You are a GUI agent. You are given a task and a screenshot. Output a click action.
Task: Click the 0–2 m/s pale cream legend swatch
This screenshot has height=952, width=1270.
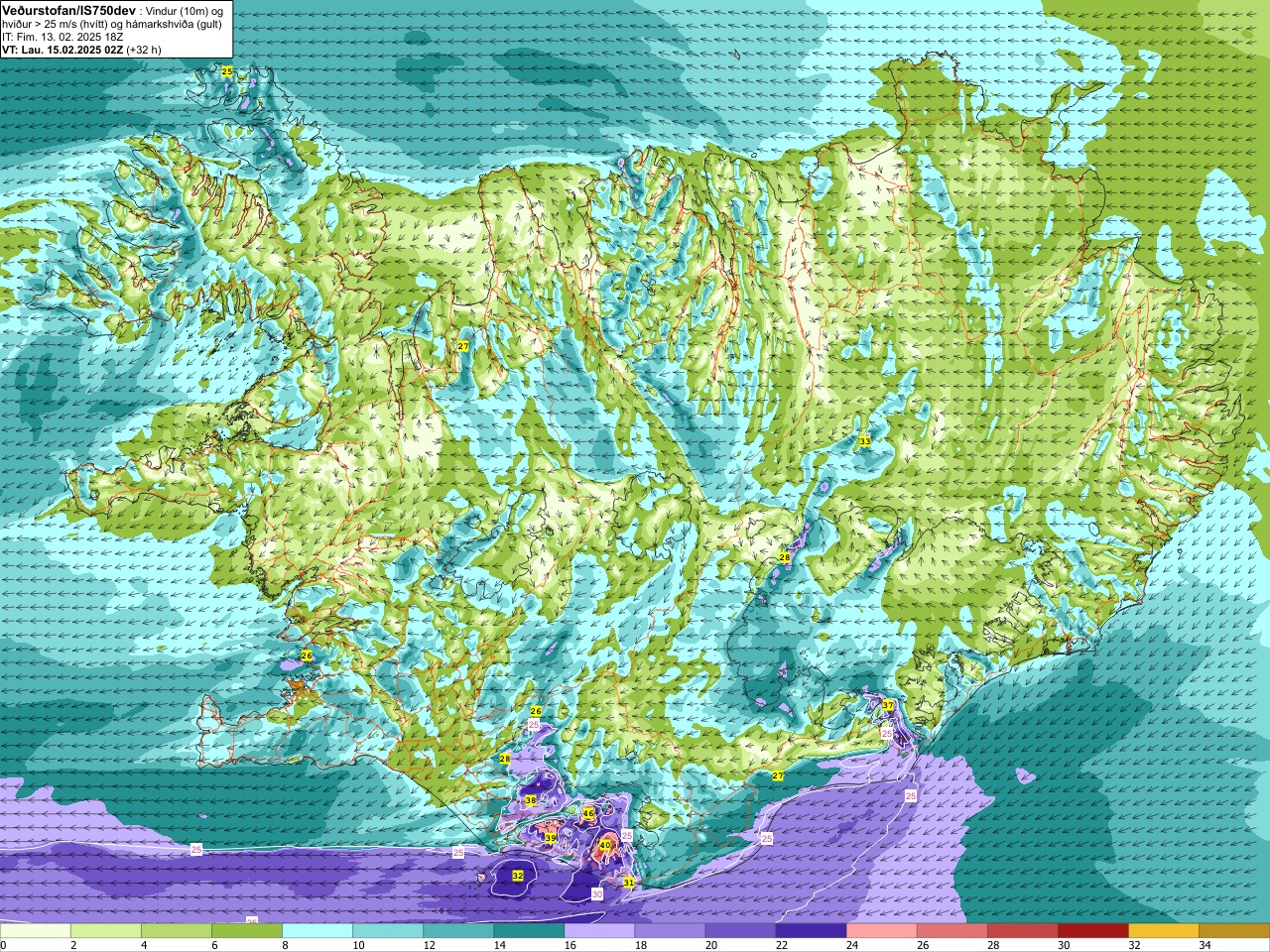pyautogui.click(x=36, y=931)
